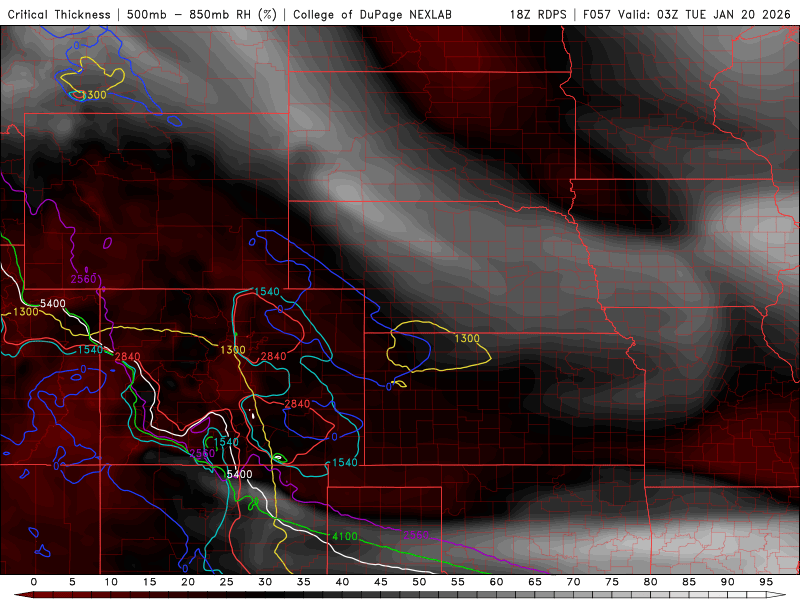Click the "60" tick on the color bar
This screenshot has height=600, width=800.
[496, 582]
